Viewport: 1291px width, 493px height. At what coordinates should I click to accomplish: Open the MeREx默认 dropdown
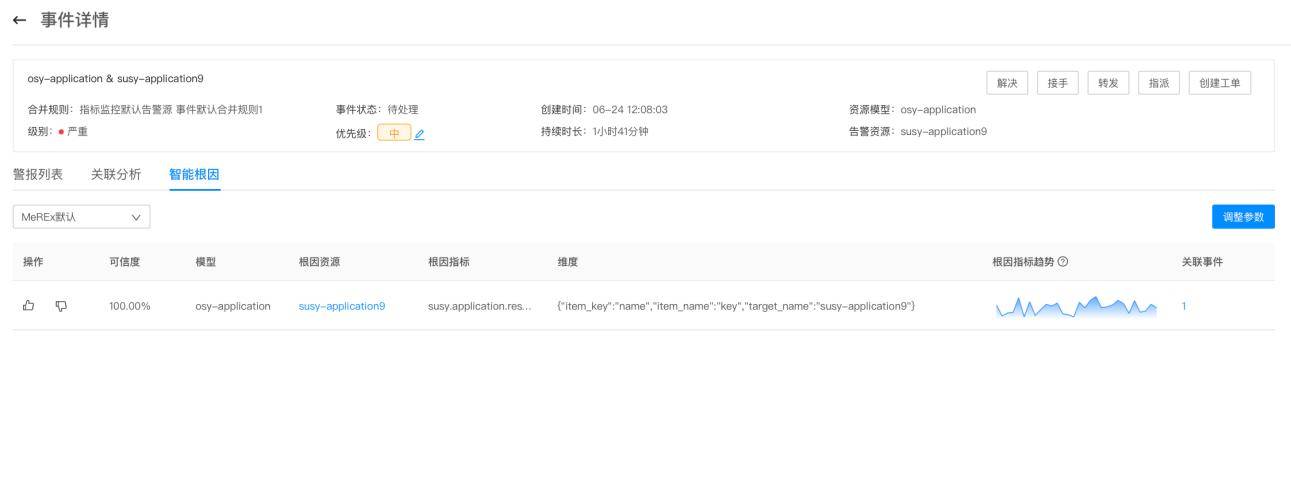(x=81, y=216)
